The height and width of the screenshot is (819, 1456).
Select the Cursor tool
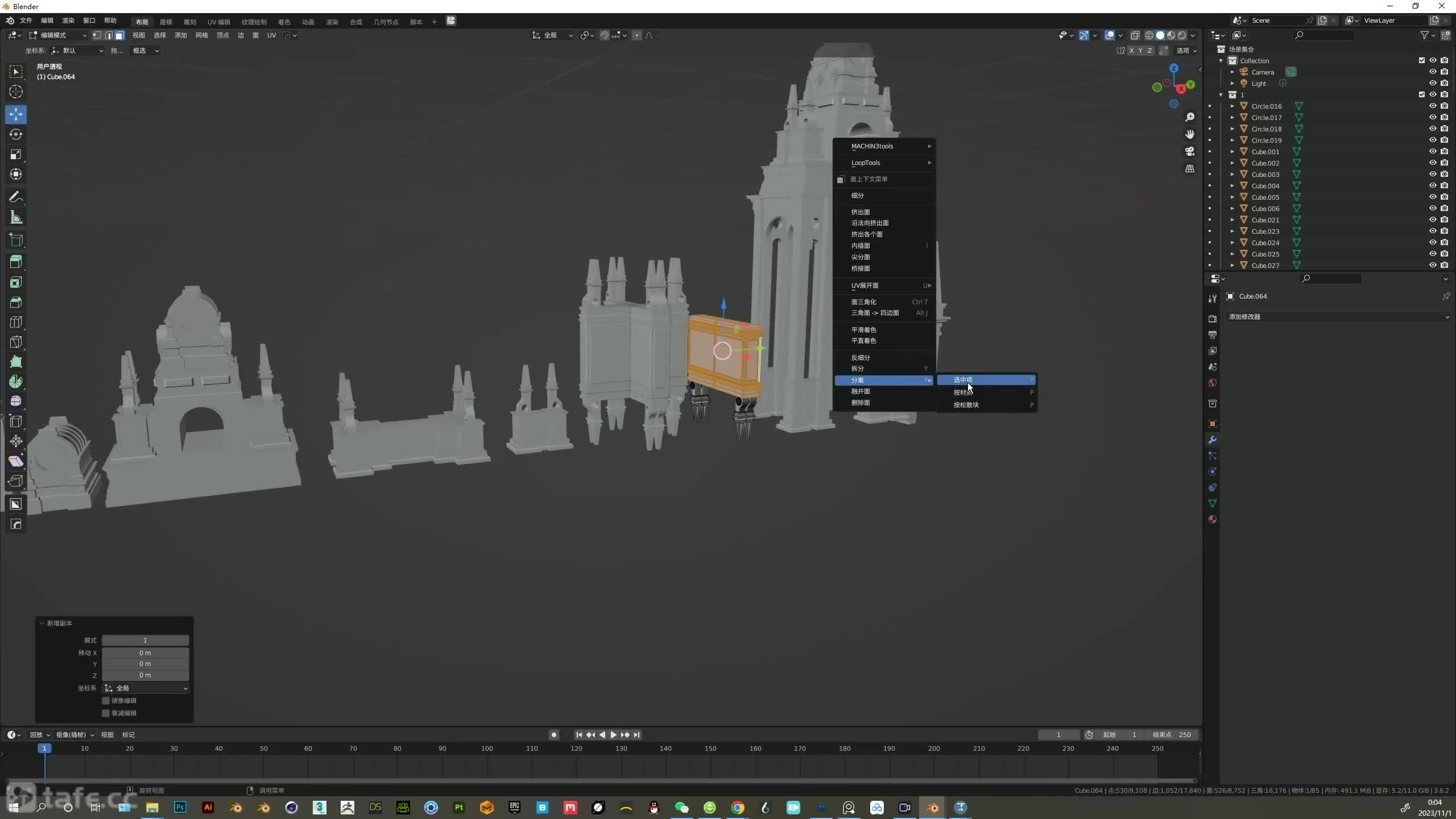click(x=16, y=92)
